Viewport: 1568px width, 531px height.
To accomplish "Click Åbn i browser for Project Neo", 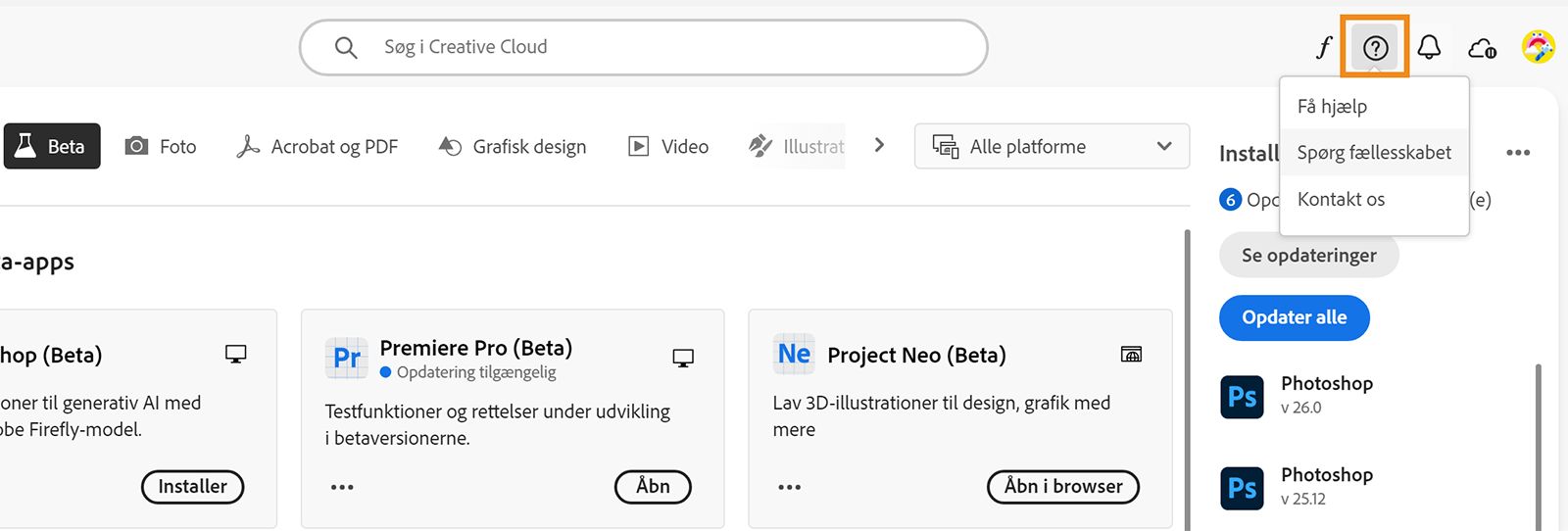I will [1063, 487].
